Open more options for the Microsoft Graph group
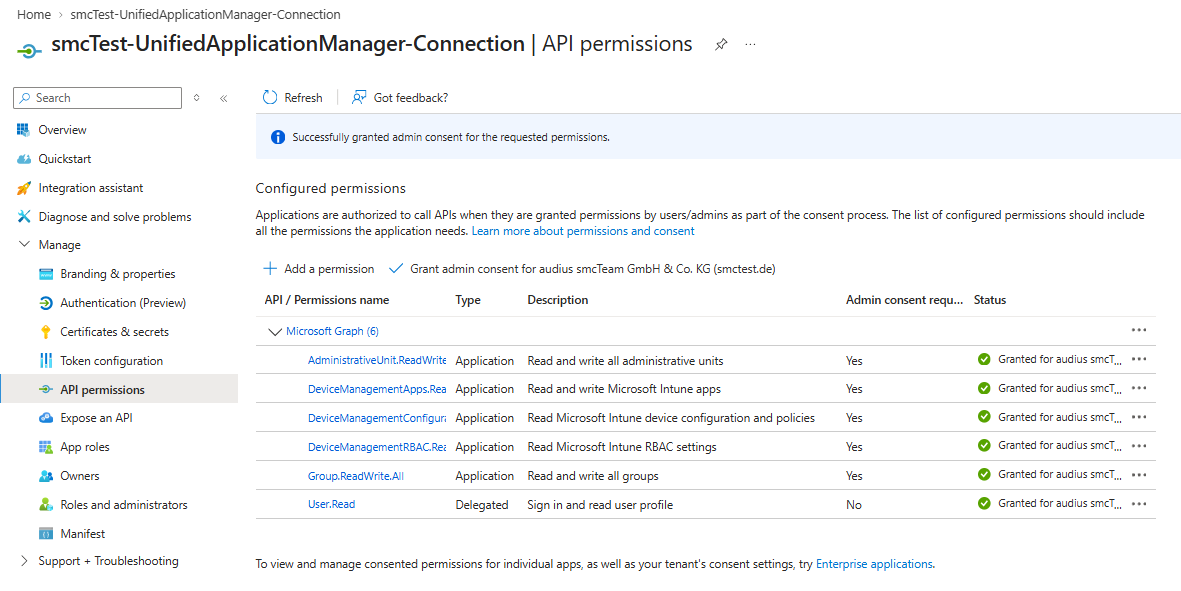The image size is (1181, 591). (1139, 331)
